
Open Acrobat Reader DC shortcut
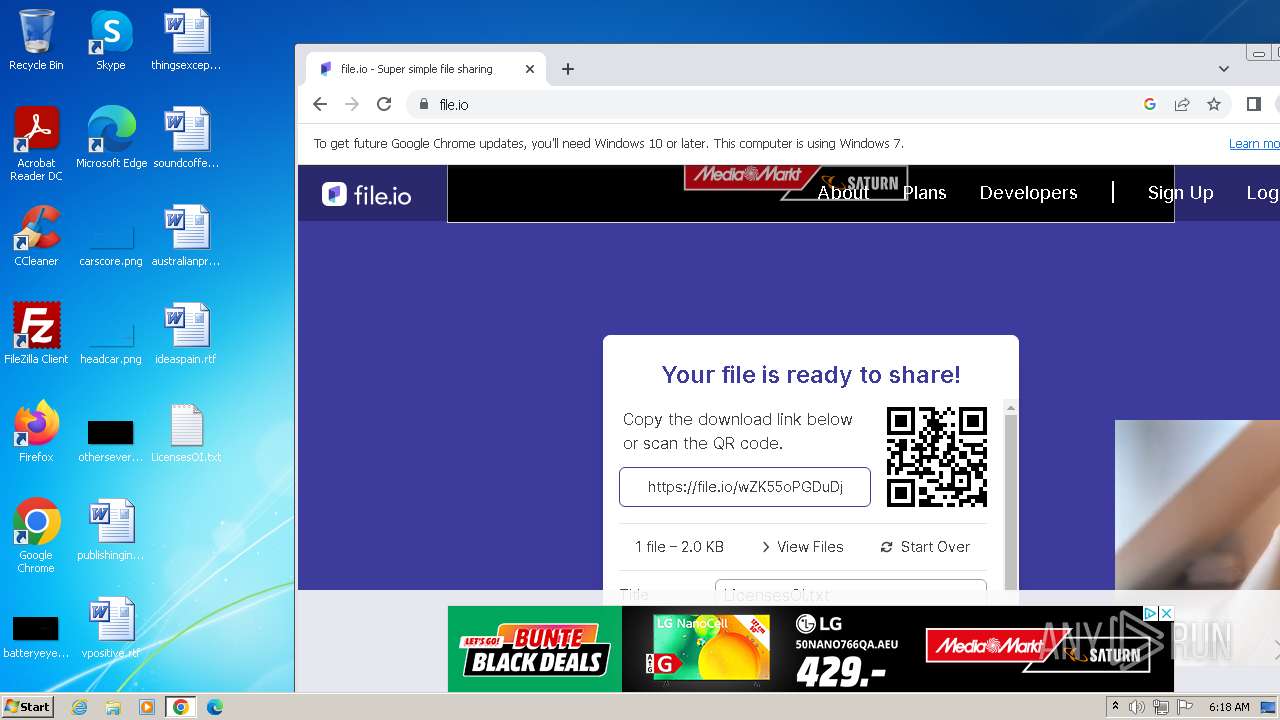tap(36, 144)
